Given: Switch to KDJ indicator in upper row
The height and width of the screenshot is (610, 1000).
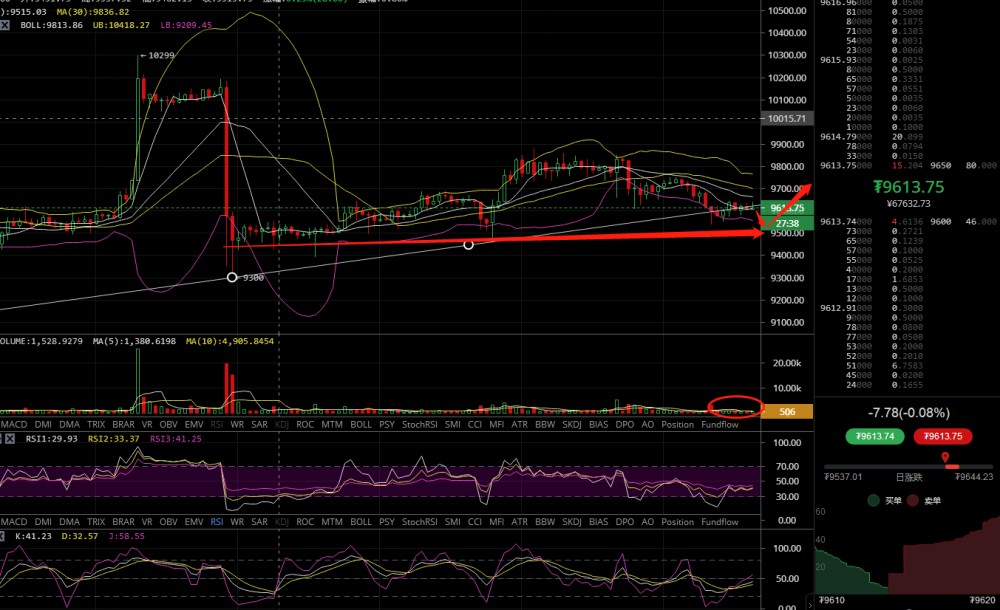Looking at the screenshot, I should pos(281,424).
